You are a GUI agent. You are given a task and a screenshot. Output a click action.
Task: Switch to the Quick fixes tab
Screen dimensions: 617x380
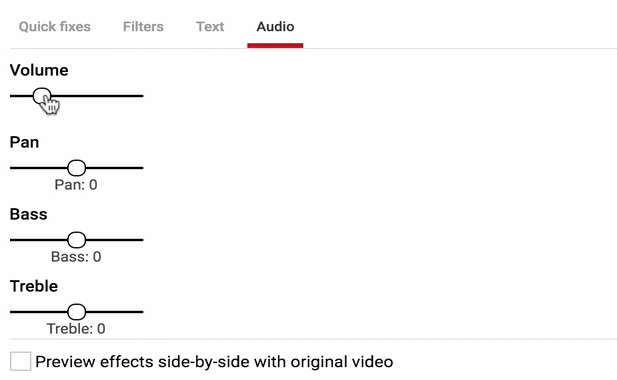tap(55, 27)
